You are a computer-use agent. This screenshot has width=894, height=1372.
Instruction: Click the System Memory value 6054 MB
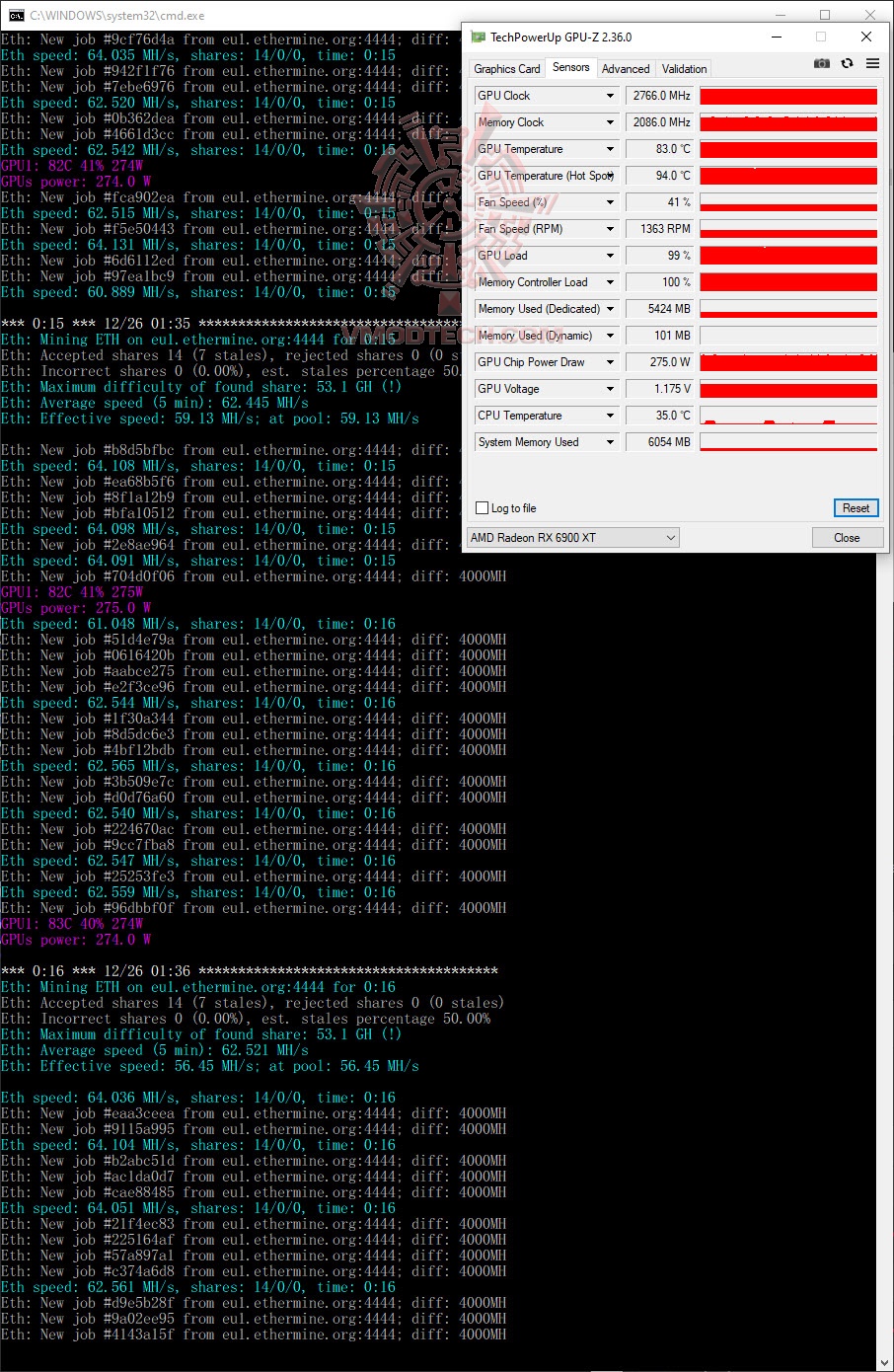coord(660,442)
